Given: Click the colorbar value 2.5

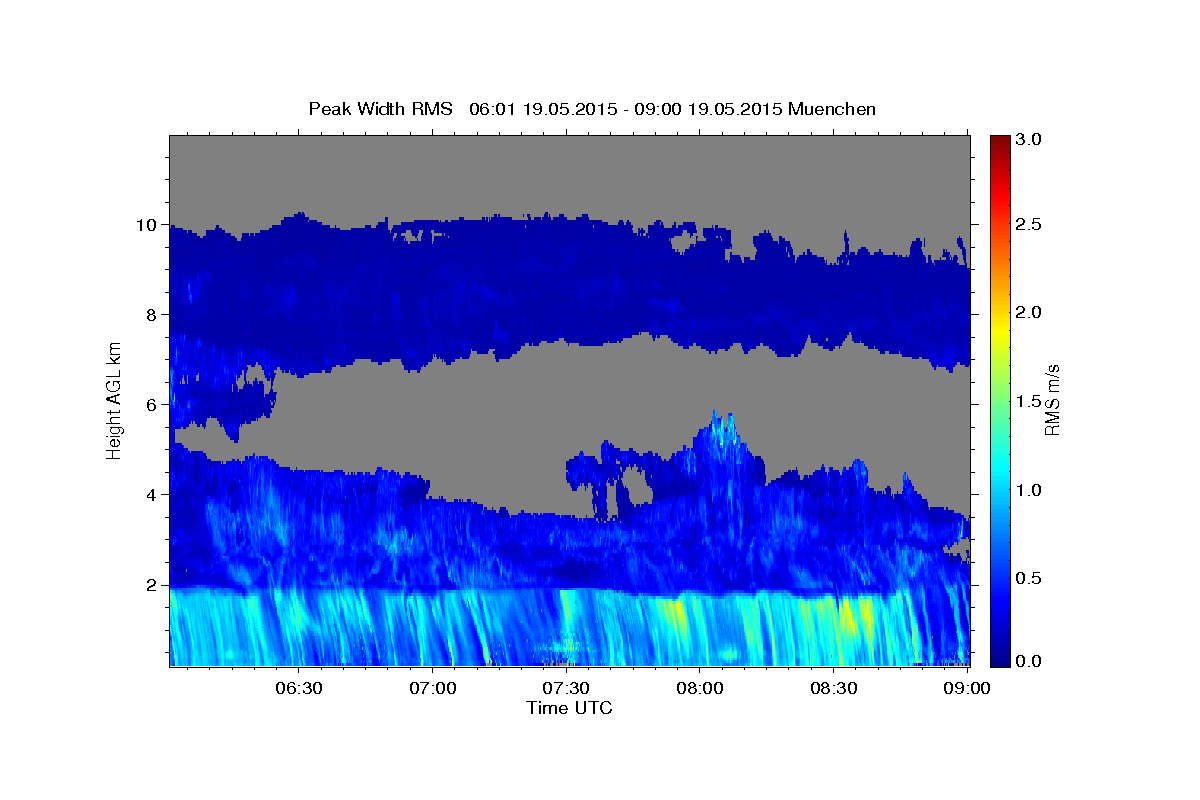Looking at the screenshot, I should pyautogui.click(x=1027, y=225).
